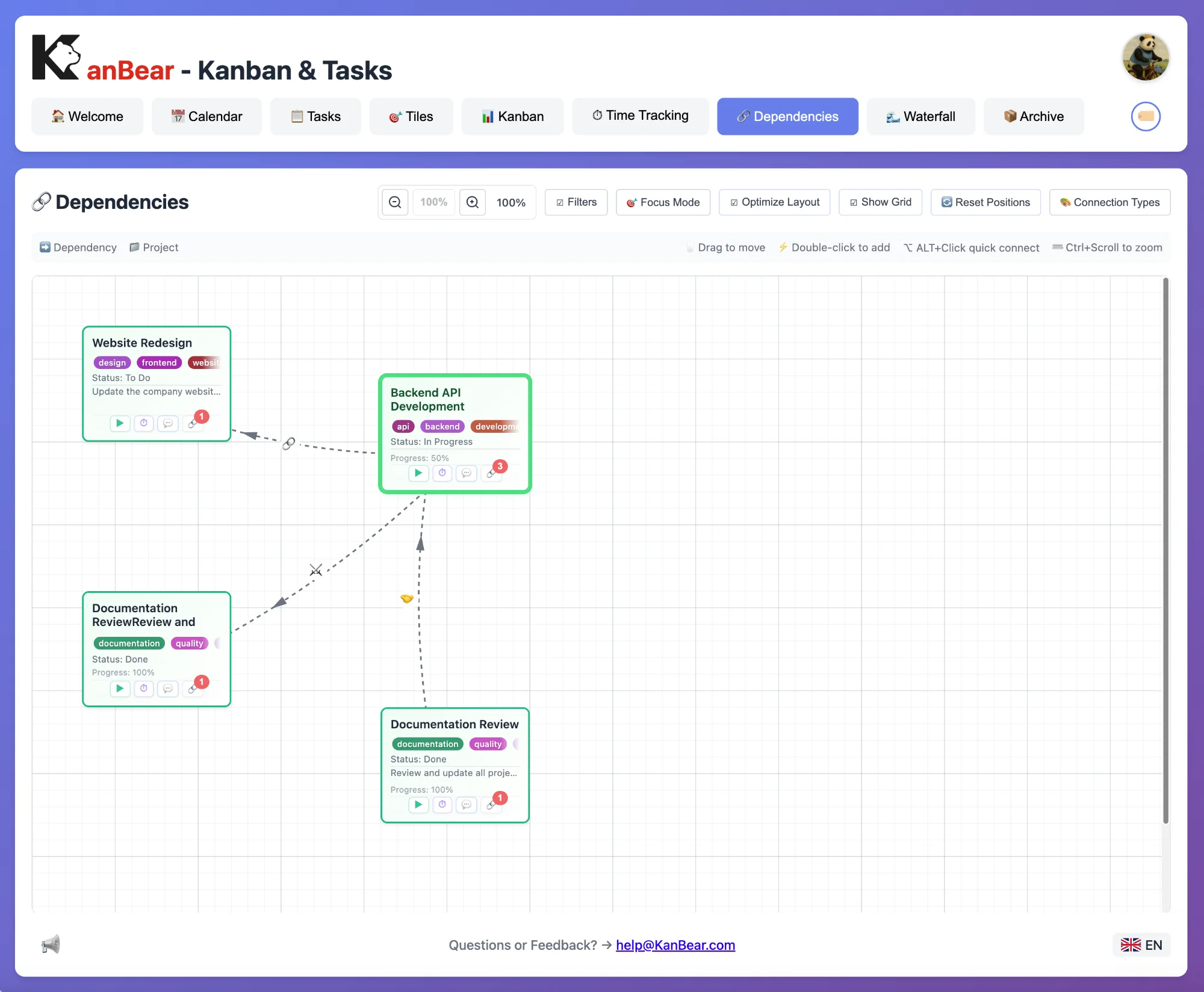The image size is (1204, 992).
Task: Select the Backend API Development title
Action: tap(427, 400)
